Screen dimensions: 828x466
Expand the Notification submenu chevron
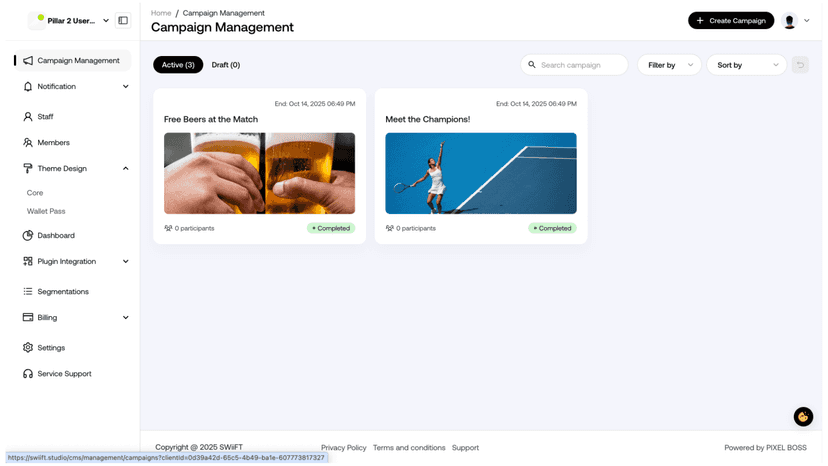(126, 87)
